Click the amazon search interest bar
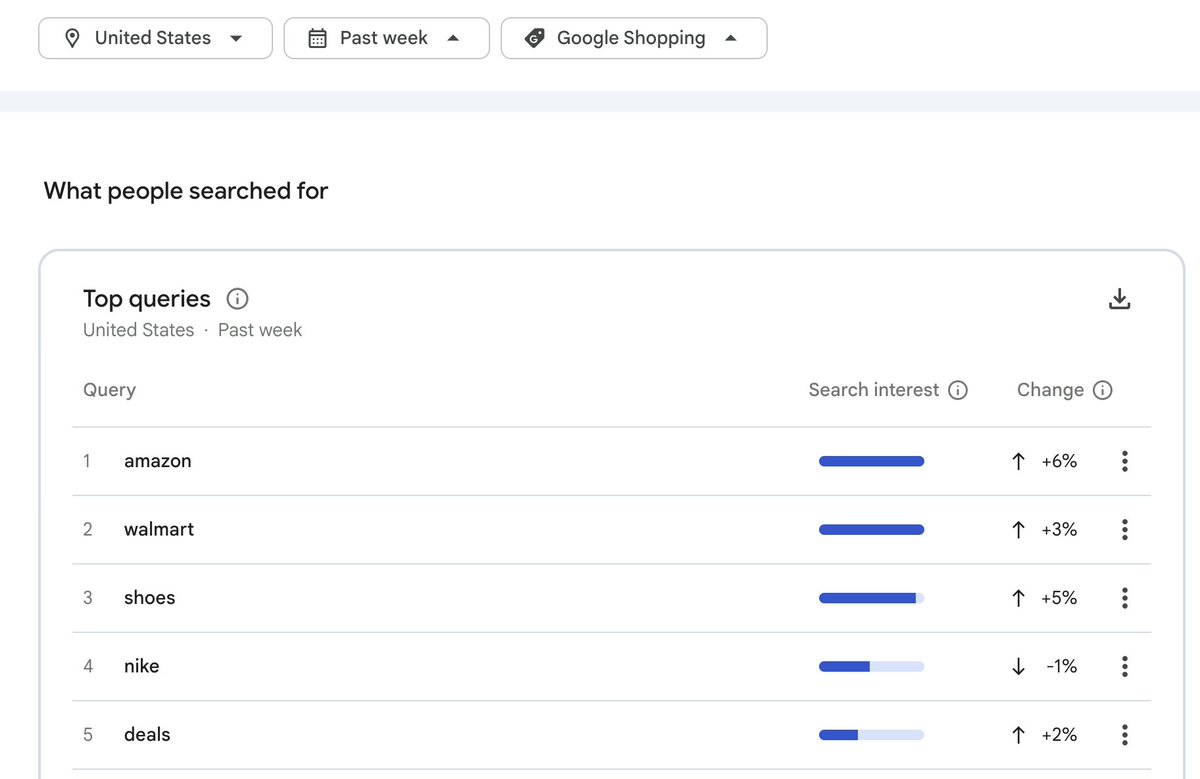 click(x=871, y=461)
